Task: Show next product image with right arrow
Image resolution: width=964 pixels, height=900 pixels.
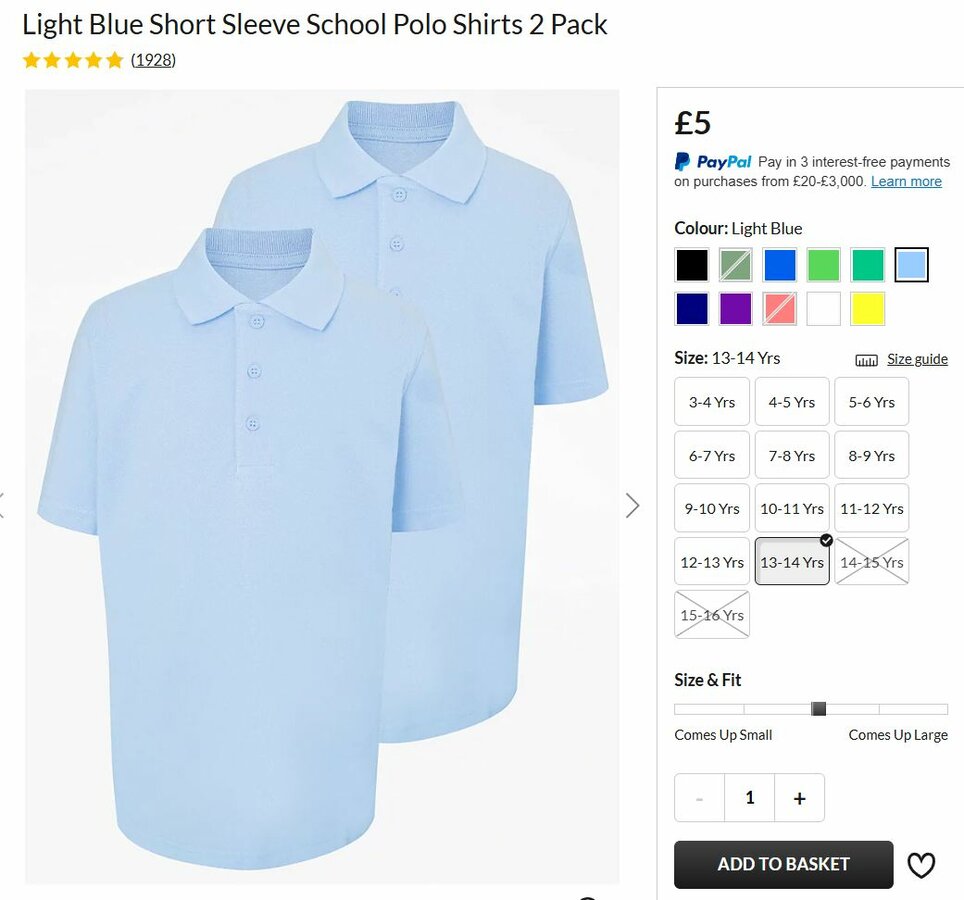Action: 633,506
